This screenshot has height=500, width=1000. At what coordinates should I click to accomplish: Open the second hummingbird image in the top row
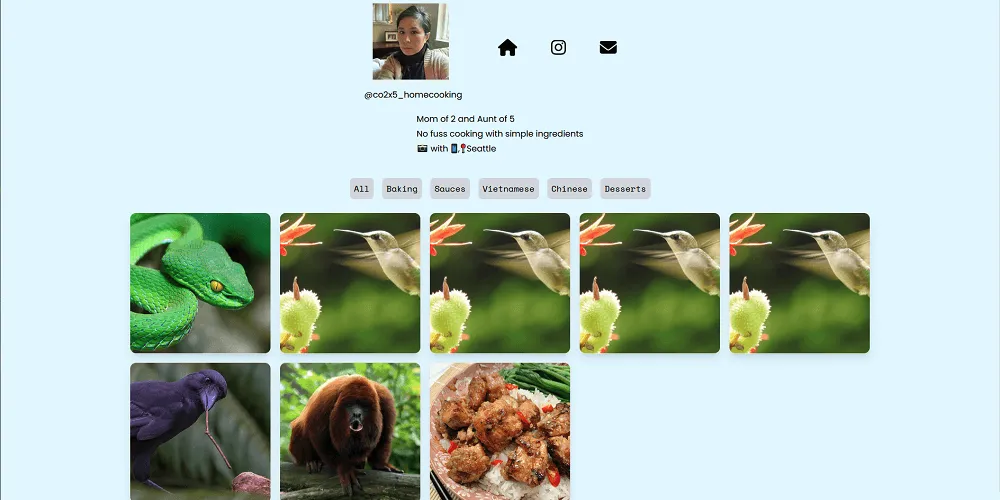500,283
